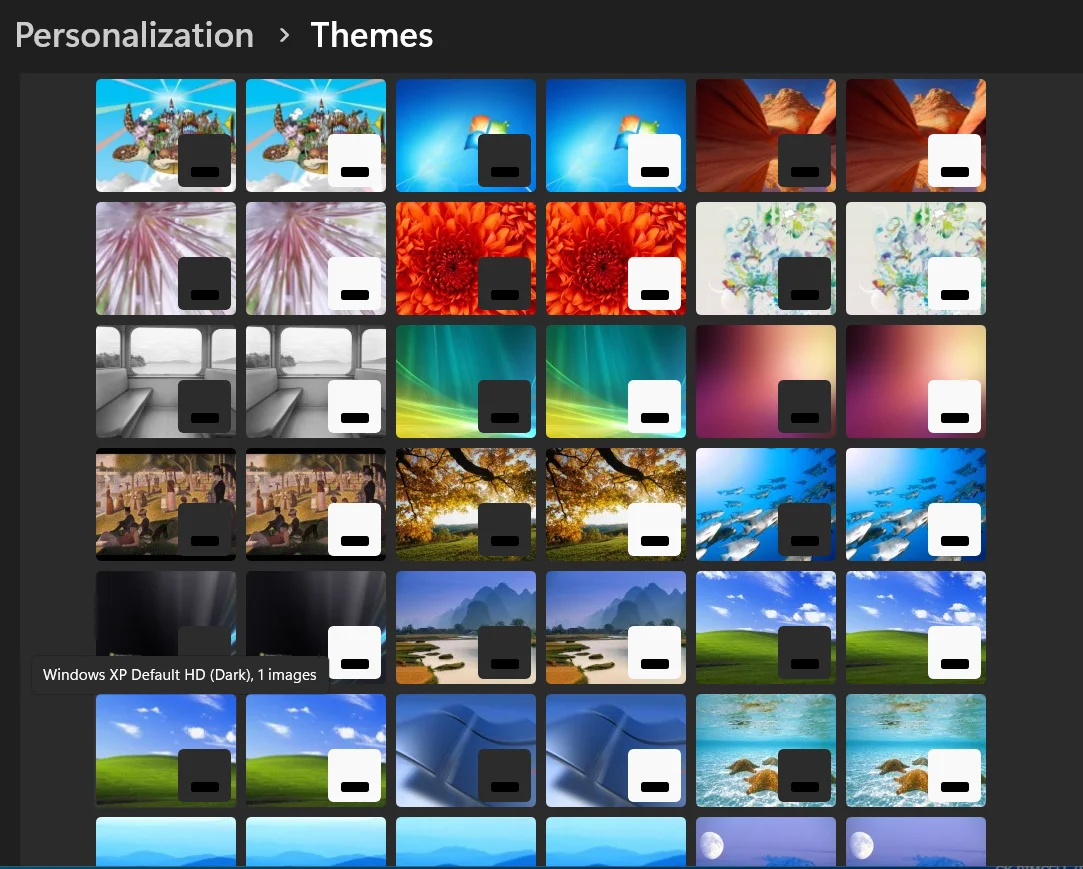Choose the orange chrysanthemum flower light theme
The height and width of the screenshot is (869, 1083).
tap(615, 258)
